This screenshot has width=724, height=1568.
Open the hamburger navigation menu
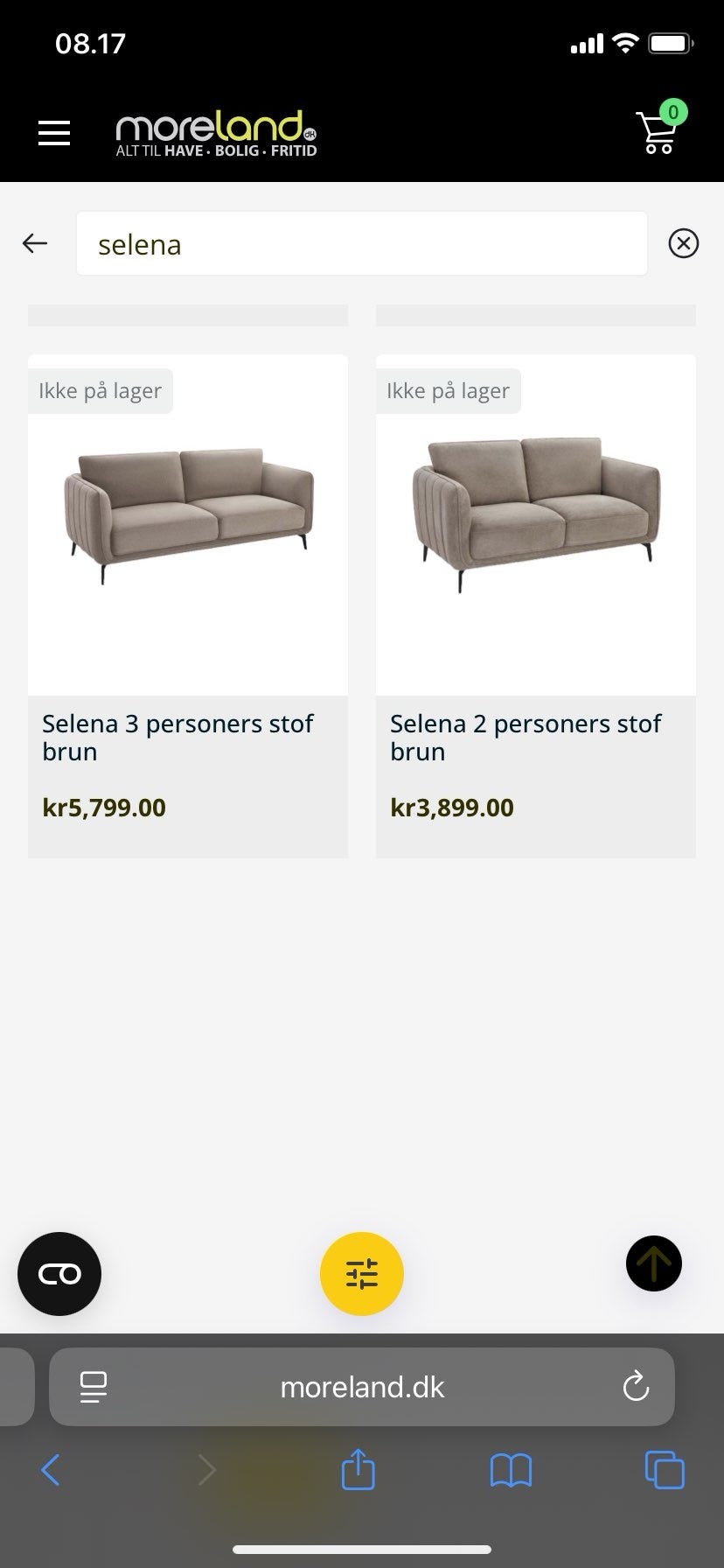coord(54,133)
